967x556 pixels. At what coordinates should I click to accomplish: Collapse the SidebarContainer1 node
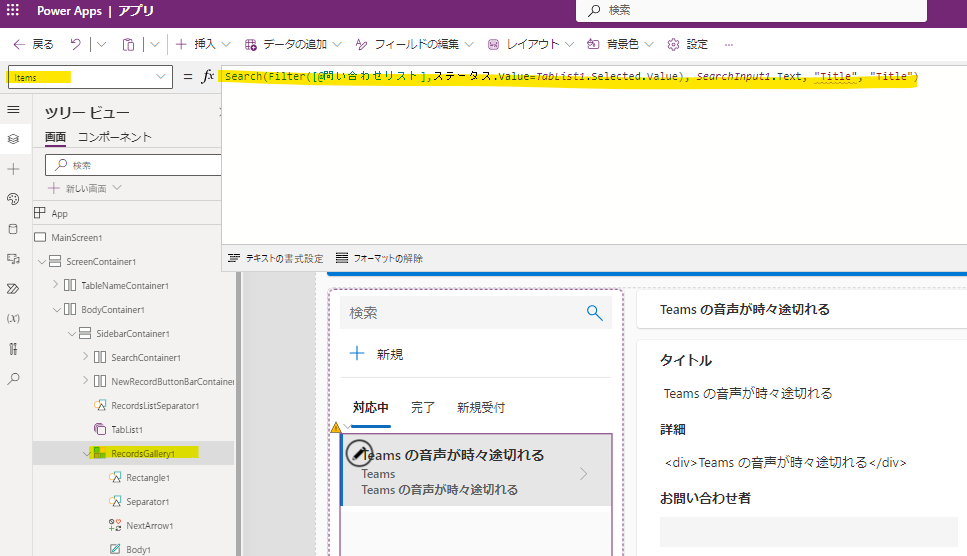pos(72,333)
